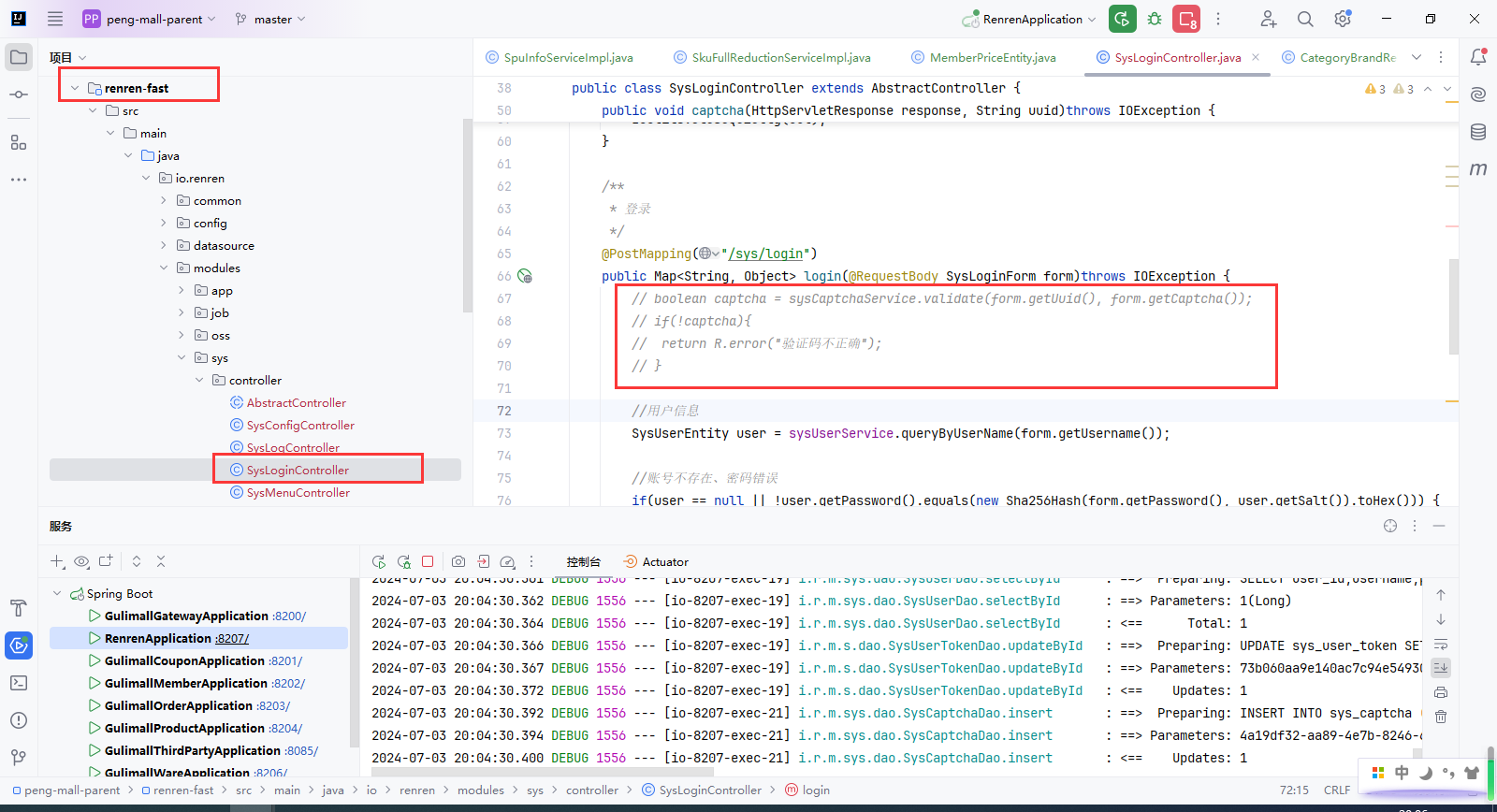Open the RenrenApplication run configuration dropdown
This screenshot has height=812, width=1497.
1029,19
